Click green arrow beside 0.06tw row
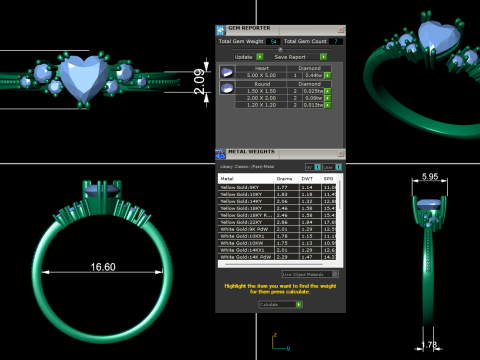480x360 pixels. click(327, 98)
